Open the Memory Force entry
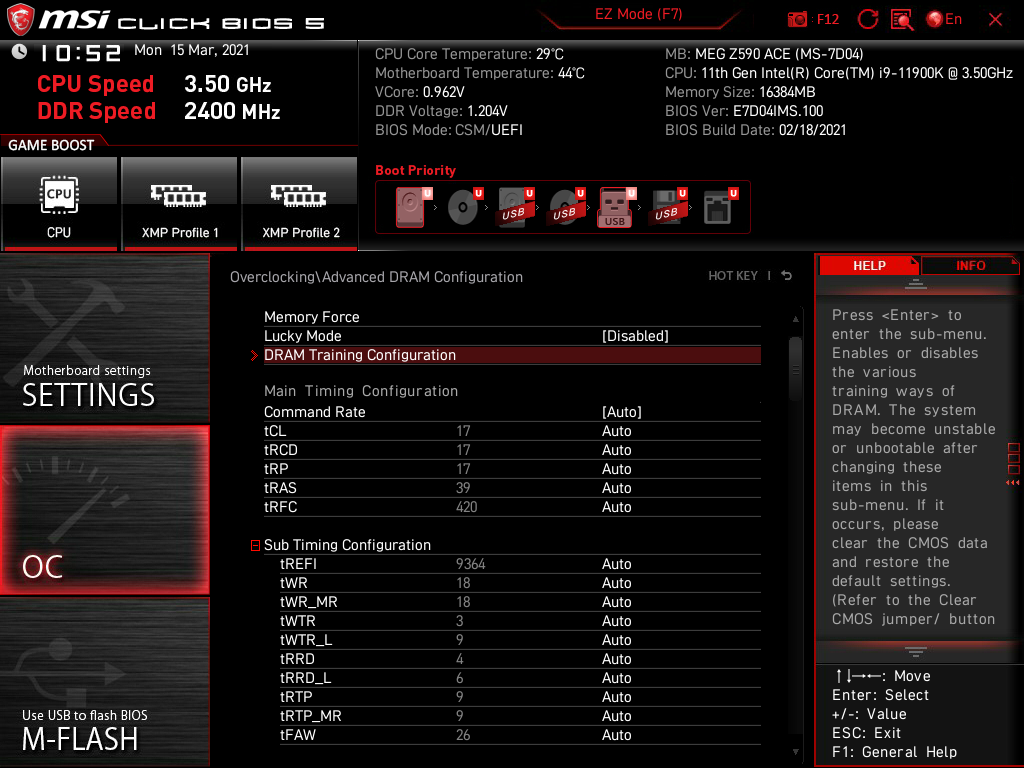The width and height of the screenshot is (1024, 768). (x=512, y=317)
